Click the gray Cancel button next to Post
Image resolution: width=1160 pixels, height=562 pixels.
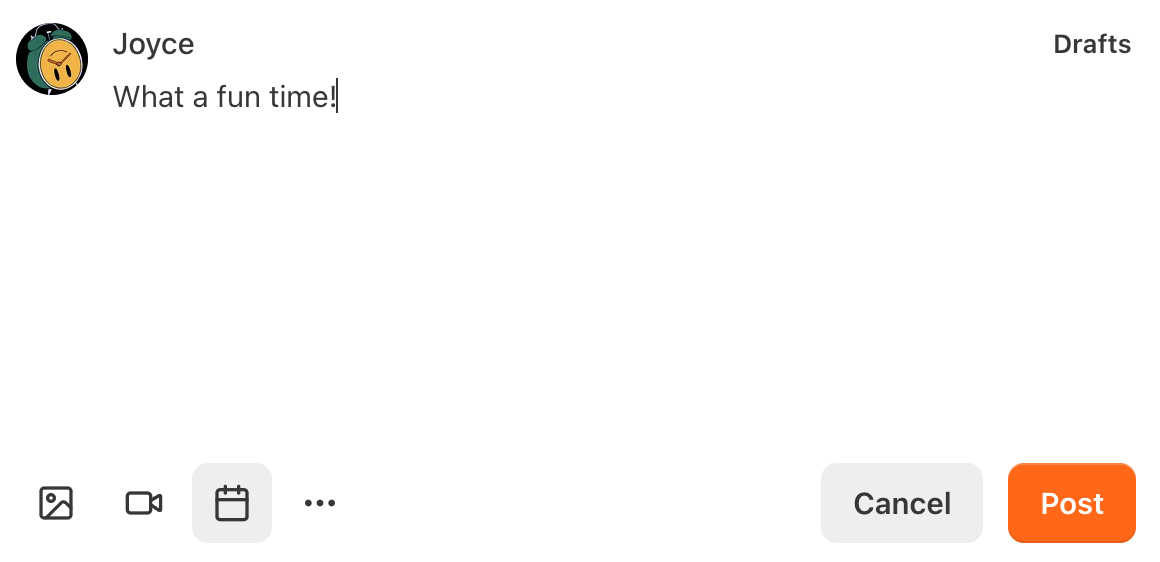pyautogui.click(x=902, y=503)
